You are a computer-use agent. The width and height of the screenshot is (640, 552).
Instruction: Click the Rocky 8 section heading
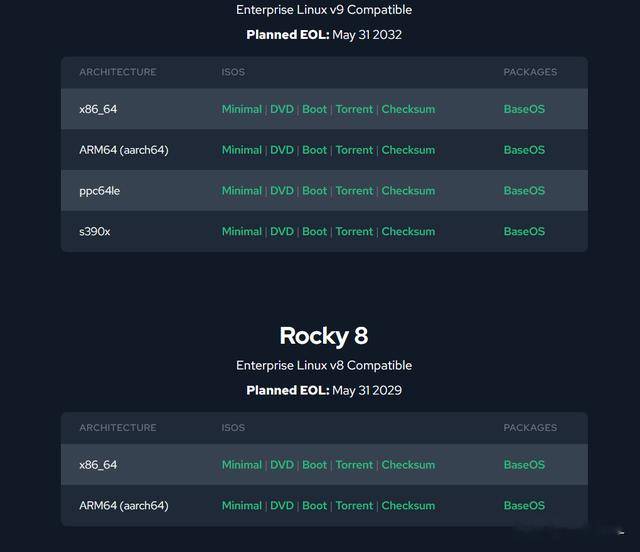[x=324, y=336]
